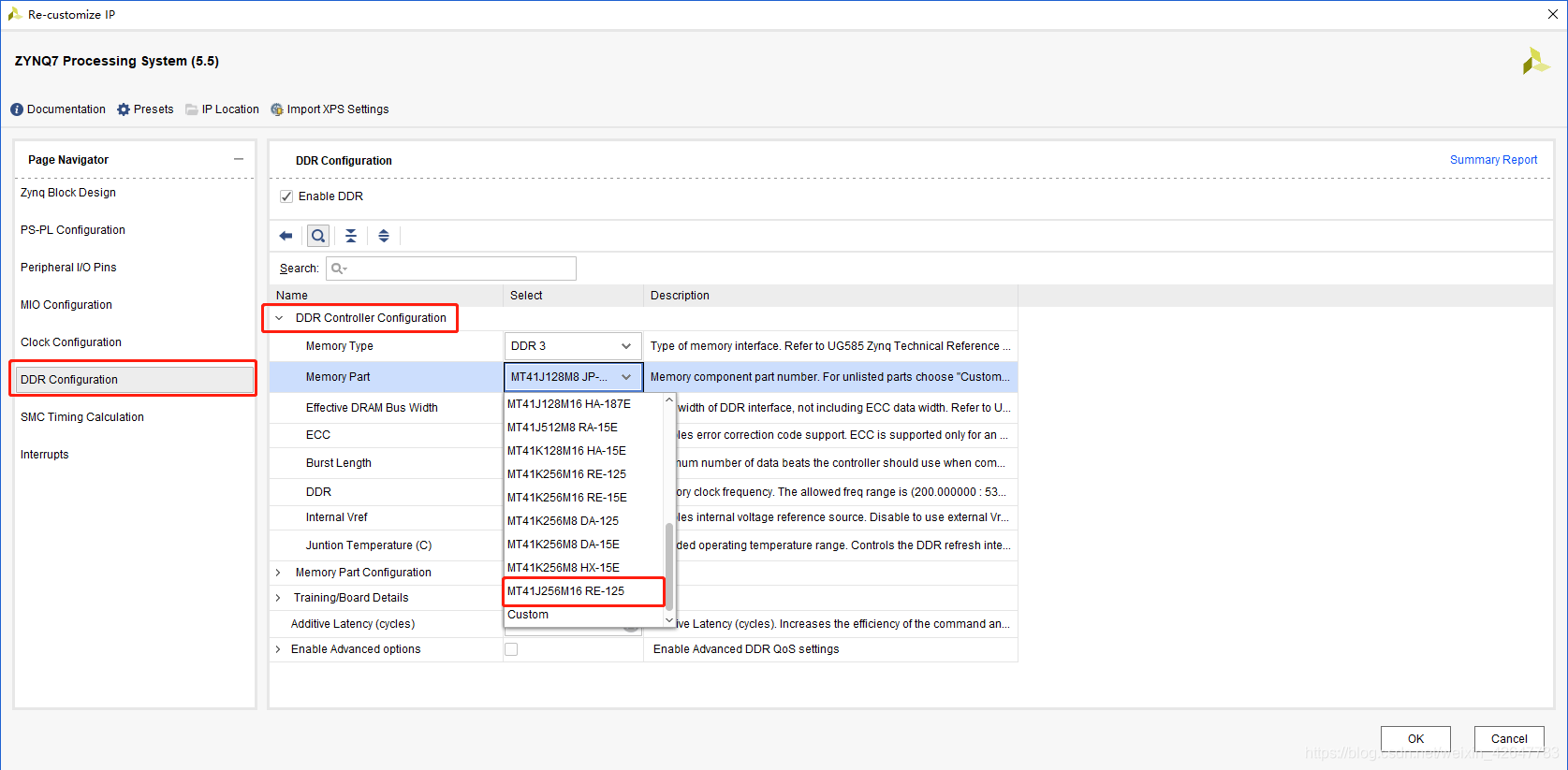Expand Enable Advanced options row
The width and height of the screenshot is (1568, 770).
278,649
